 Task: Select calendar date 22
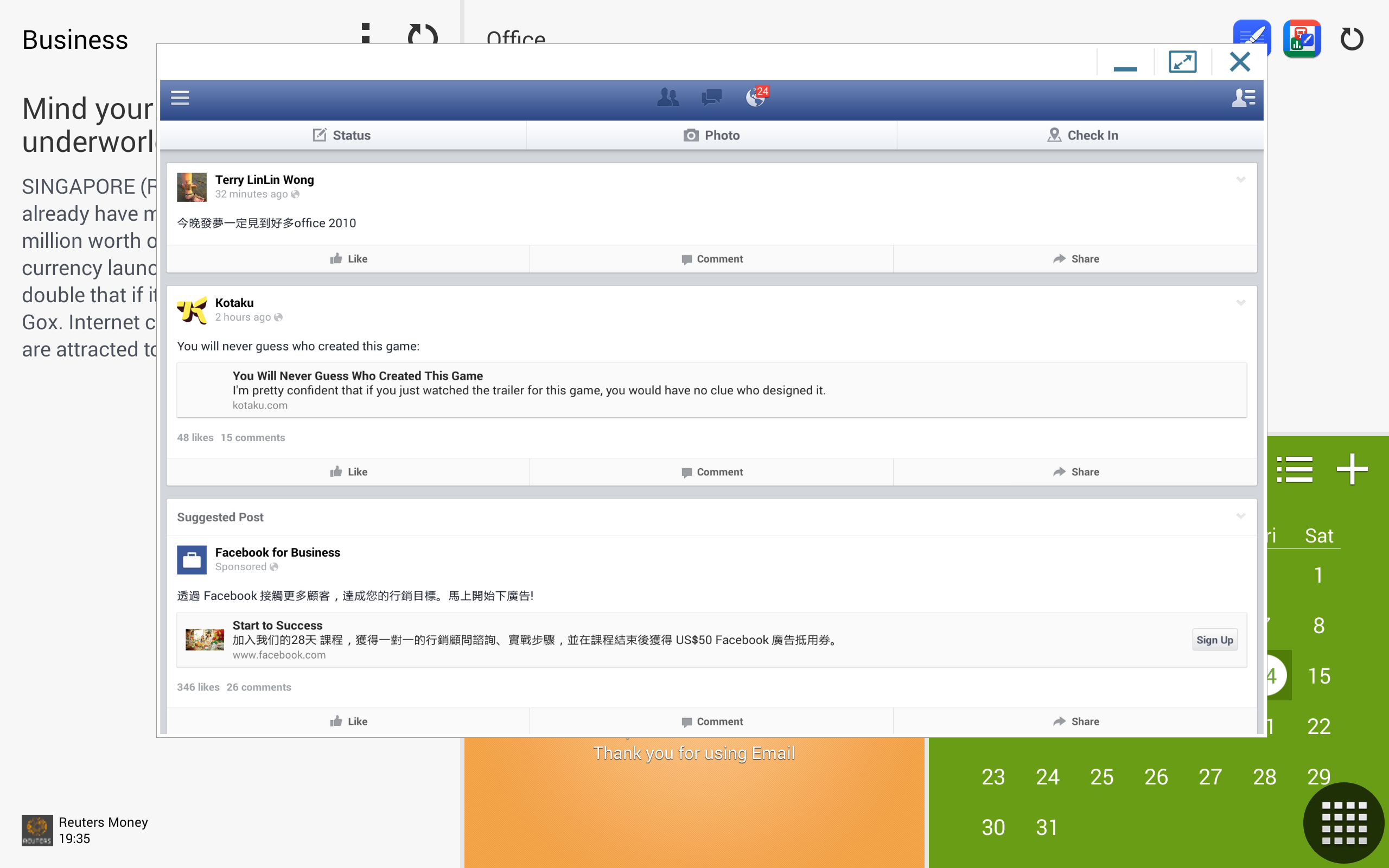1318,726
